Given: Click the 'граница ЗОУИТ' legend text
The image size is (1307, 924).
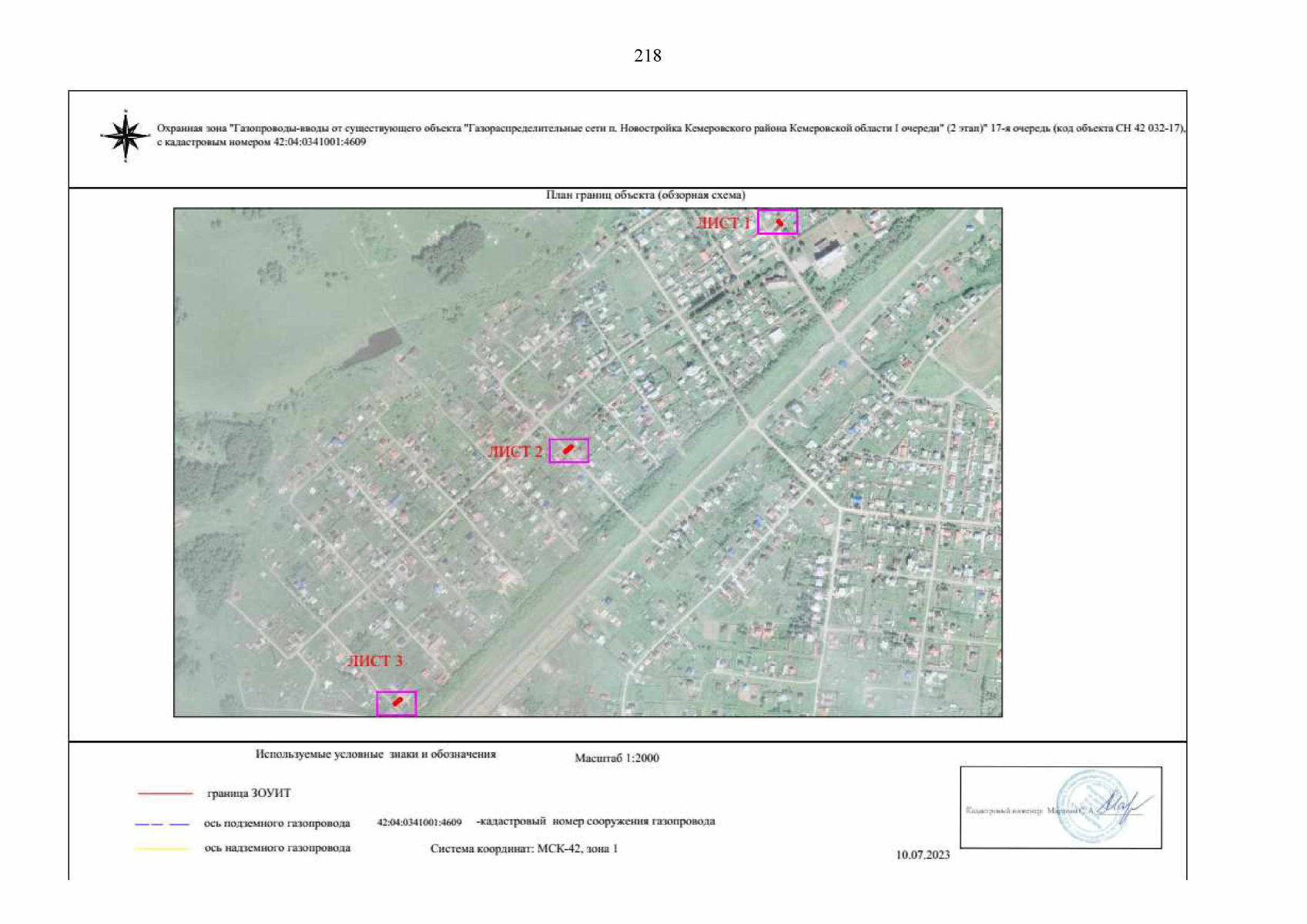Looking at the screenshot, I should click(x=249, y=793).
